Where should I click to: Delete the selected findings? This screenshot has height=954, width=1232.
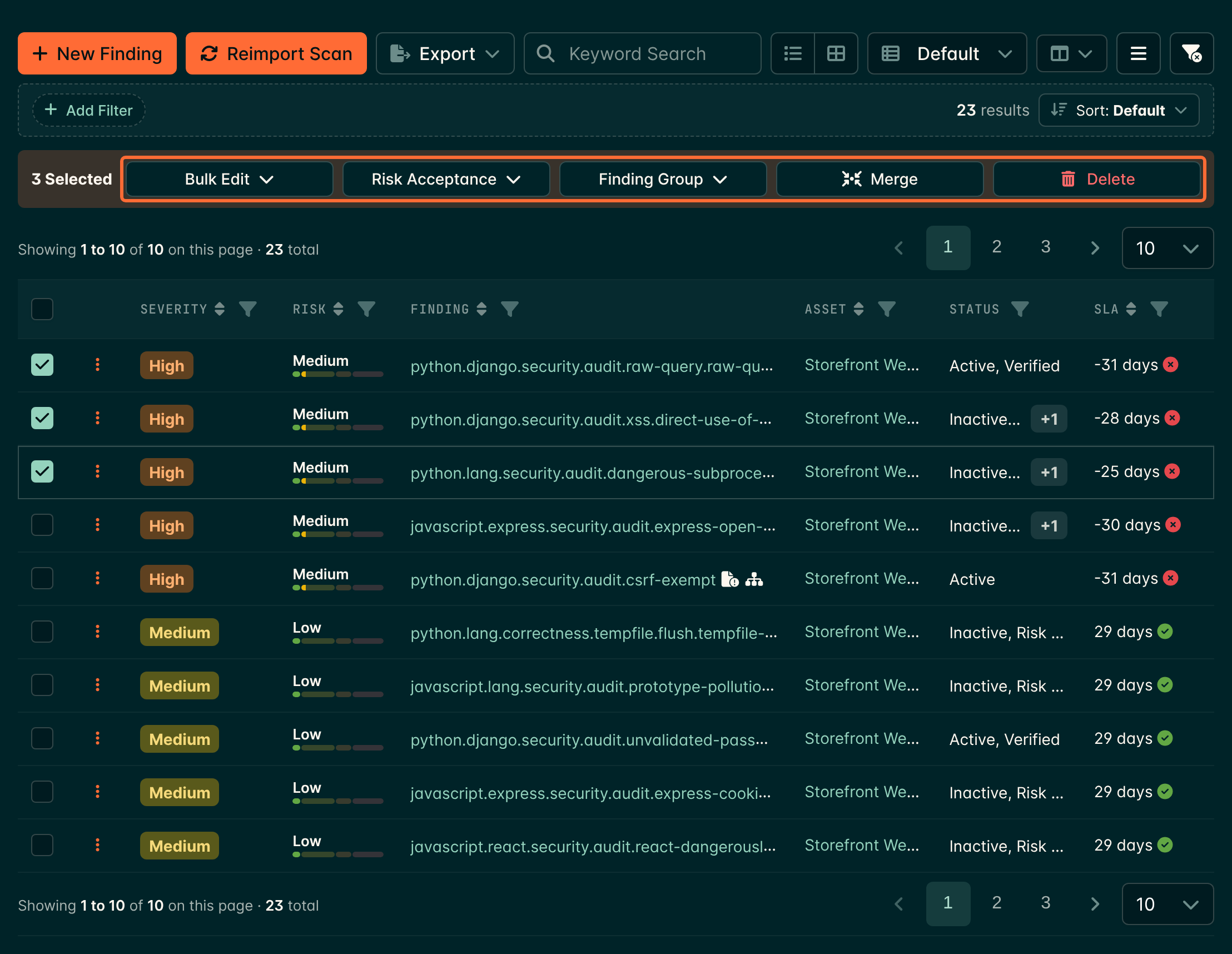pos(1096,179)
